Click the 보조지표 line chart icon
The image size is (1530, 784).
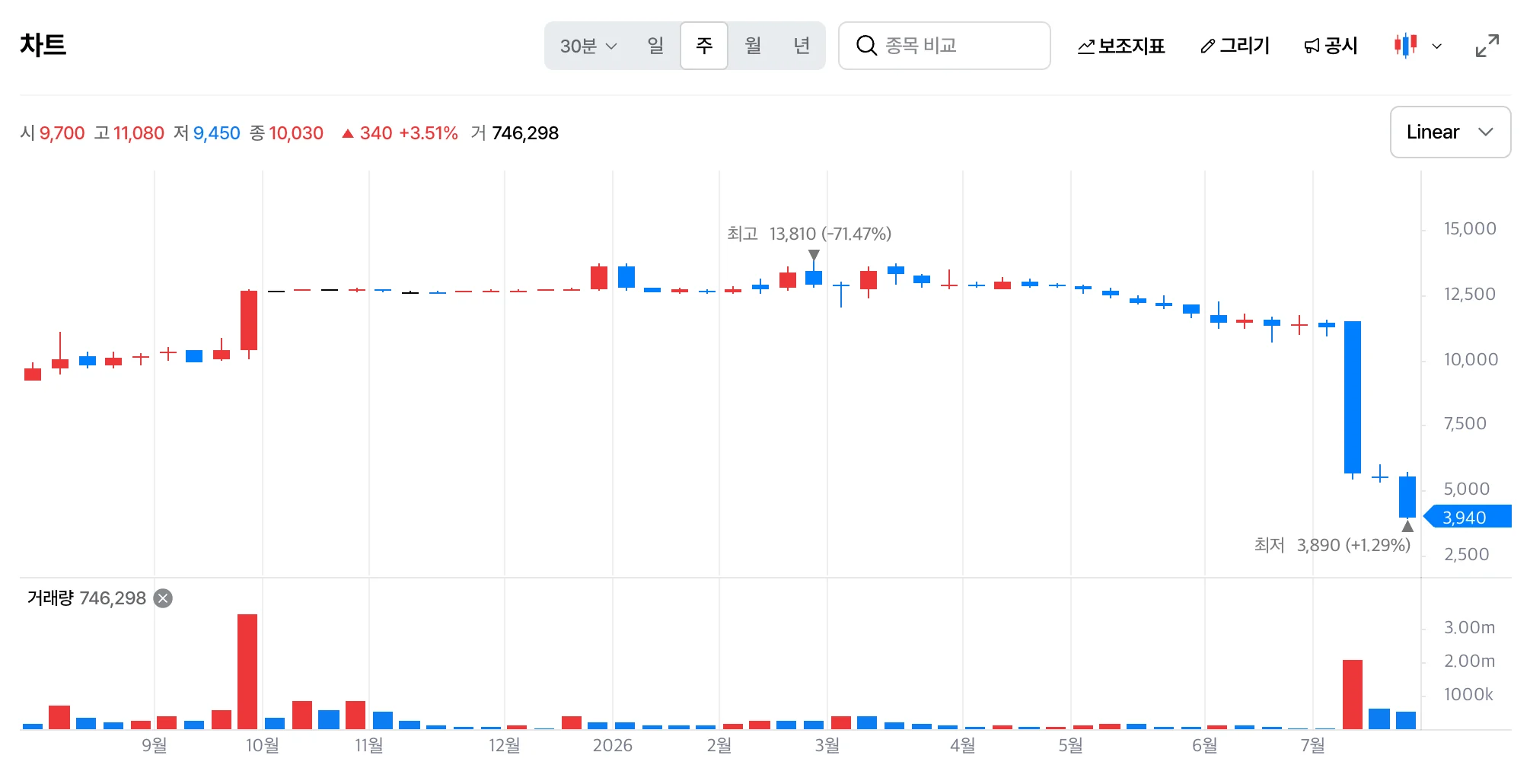pos(1086,46)
